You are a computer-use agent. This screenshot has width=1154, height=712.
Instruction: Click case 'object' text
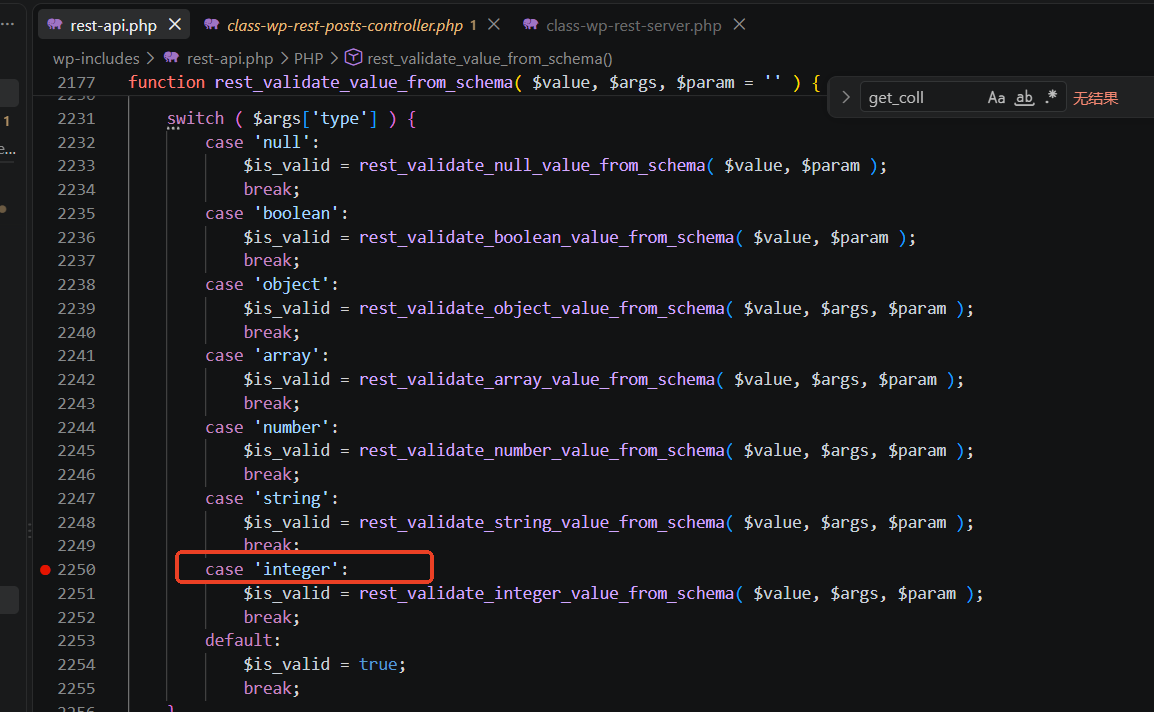[272, 284]
